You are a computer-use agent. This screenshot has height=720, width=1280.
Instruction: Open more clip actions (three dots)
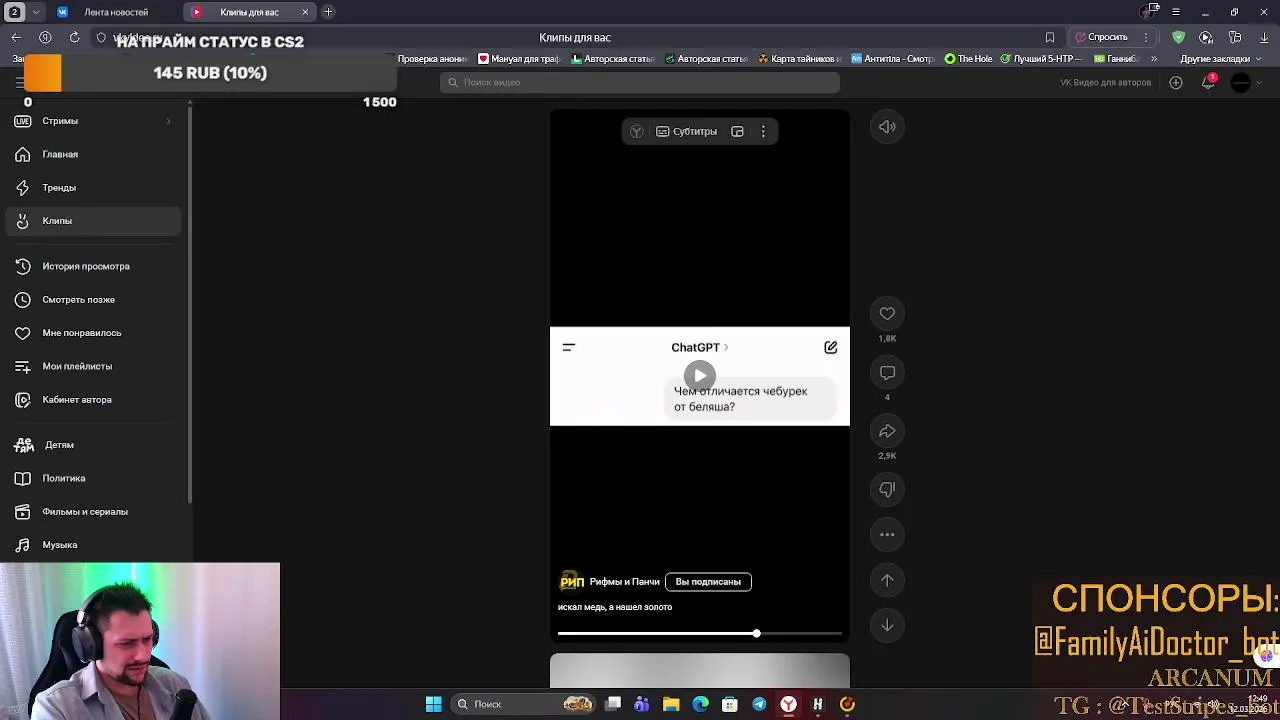coord(887,534)
